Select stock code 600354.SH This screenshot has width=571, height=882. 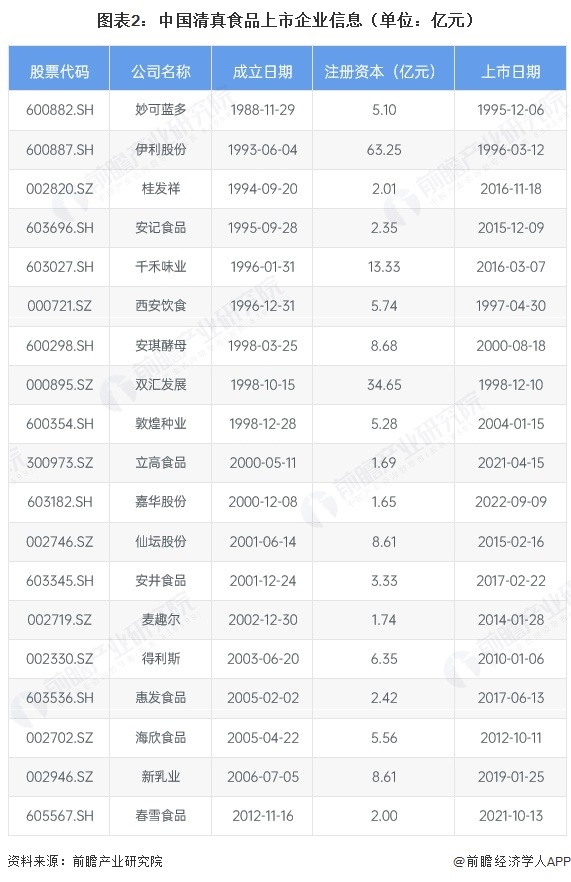[x=60, y=424]
